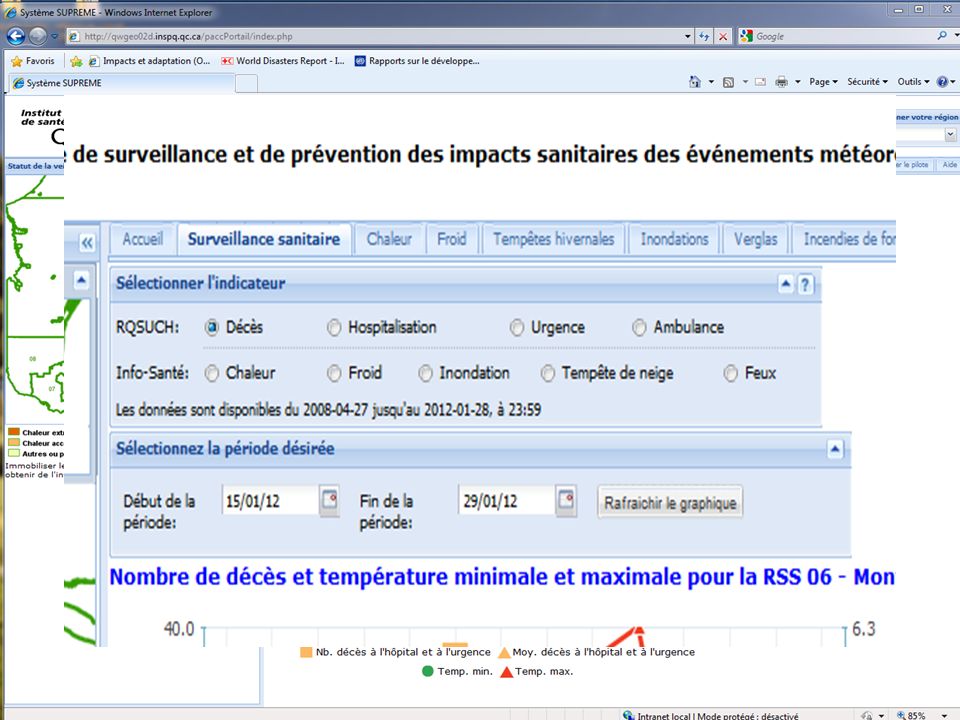Click the Print icon in the command bar
Viewport: 960px width, 720px height.
tap(781, 81)
